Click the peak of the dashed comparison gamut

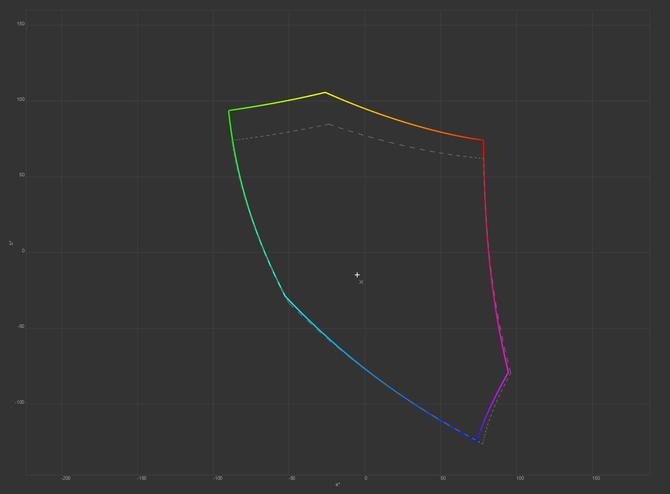point(328,124)
